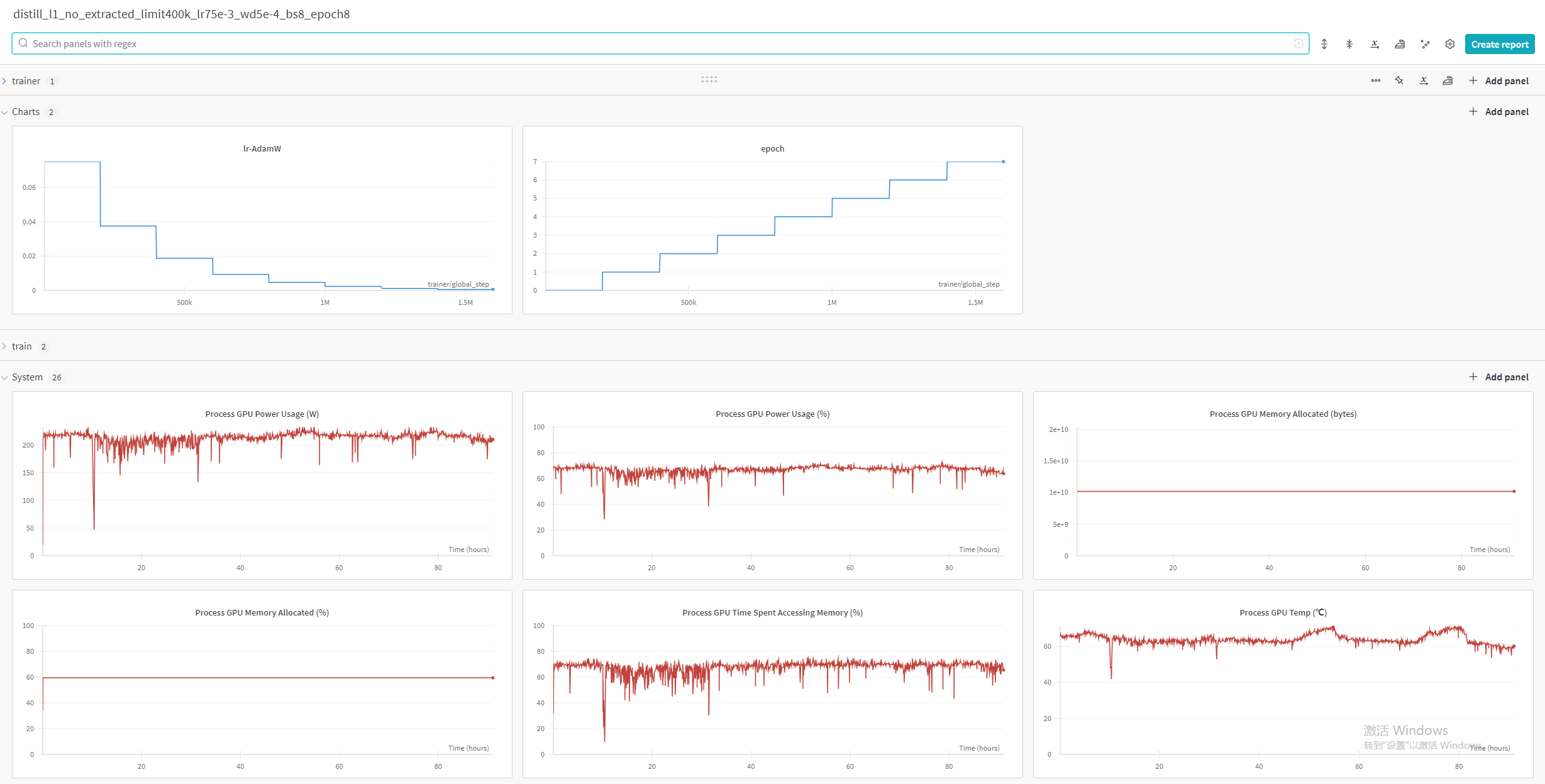Create a report

tap(1500, 44)
